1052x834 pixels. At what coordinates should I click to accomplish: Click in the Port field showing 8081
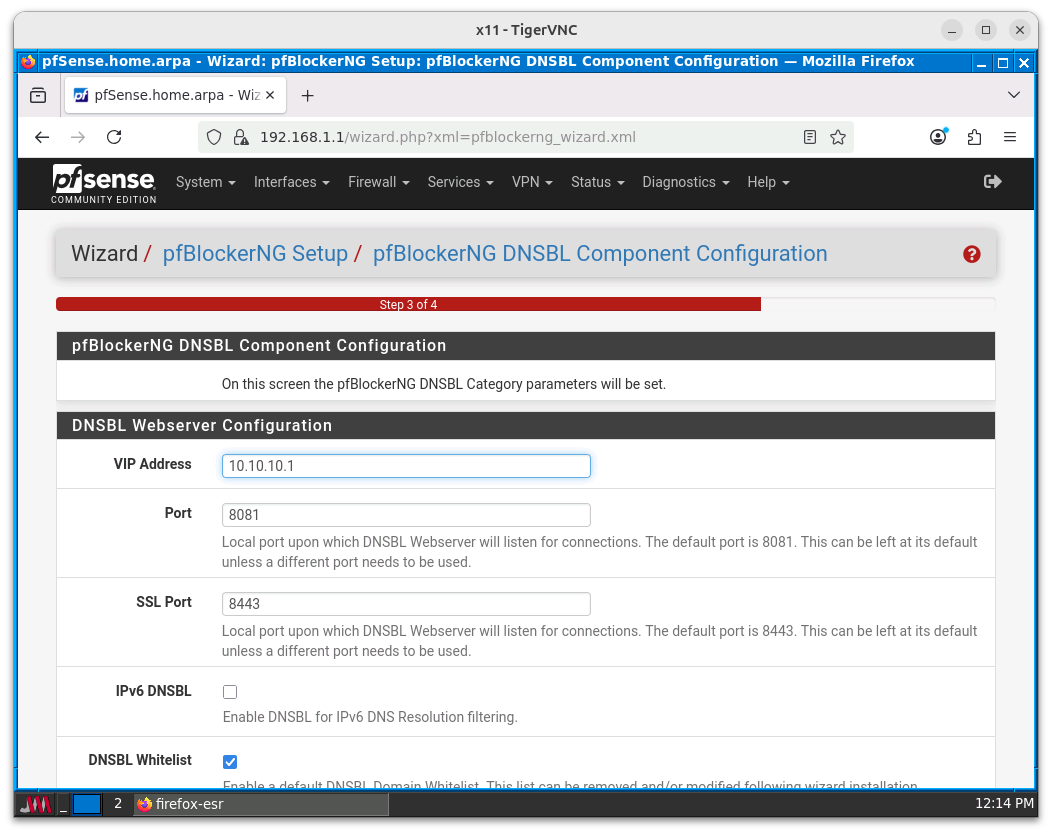coord(406,515)
